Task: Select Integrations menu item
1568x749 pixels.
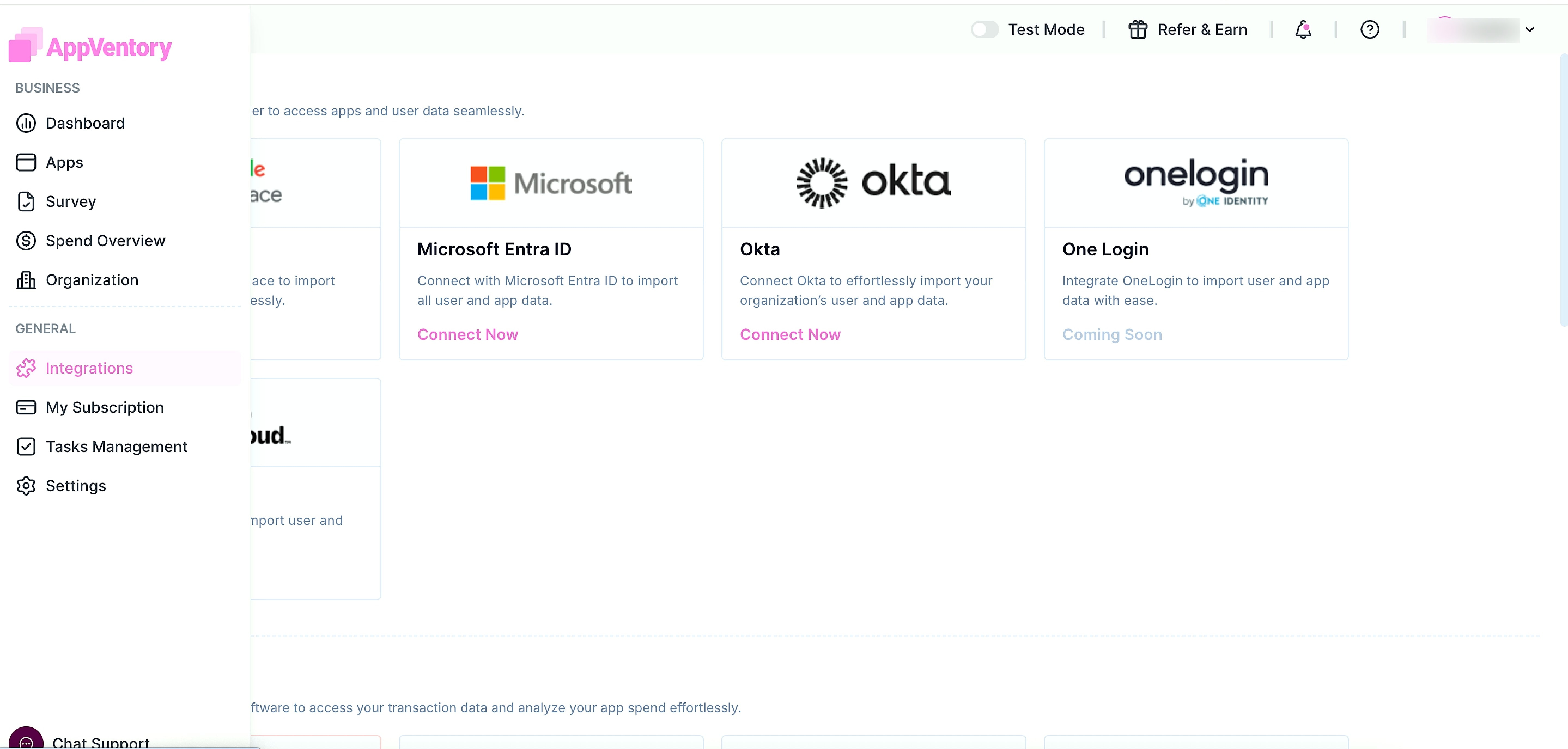Action: tap(125, 368)
